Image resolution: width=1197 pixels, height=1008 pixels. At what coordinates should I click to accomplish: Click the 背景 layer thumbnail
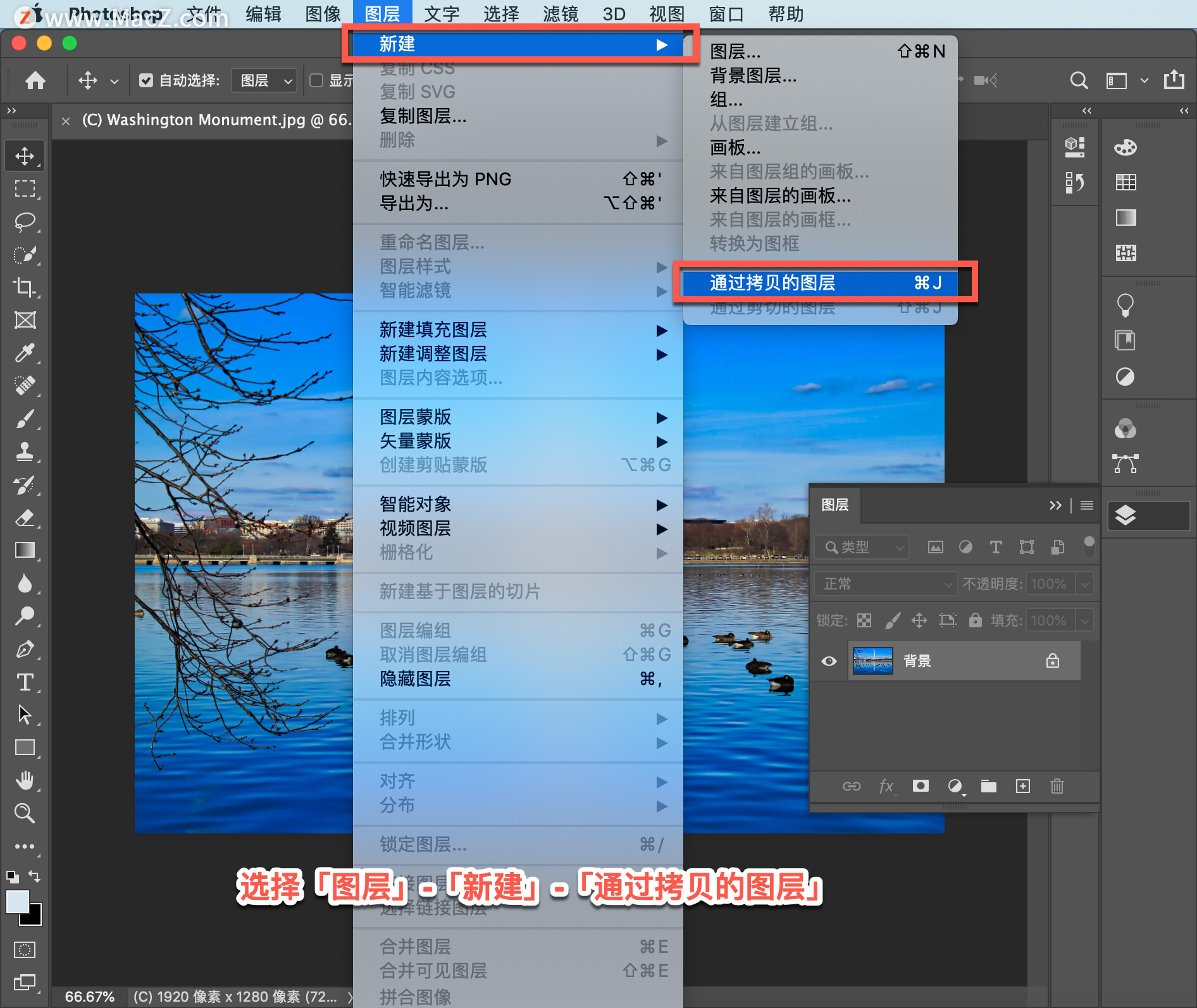[x=873, y=660]
